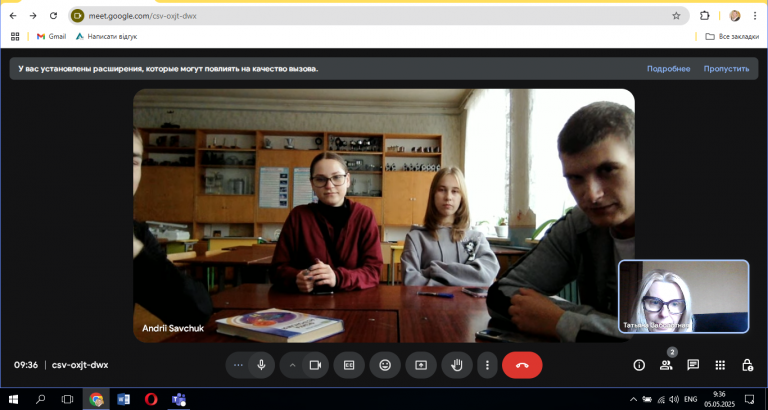This screenshot has height=410, width=768.
Task: Raise hand in the meeting
Action: [457, 365]
